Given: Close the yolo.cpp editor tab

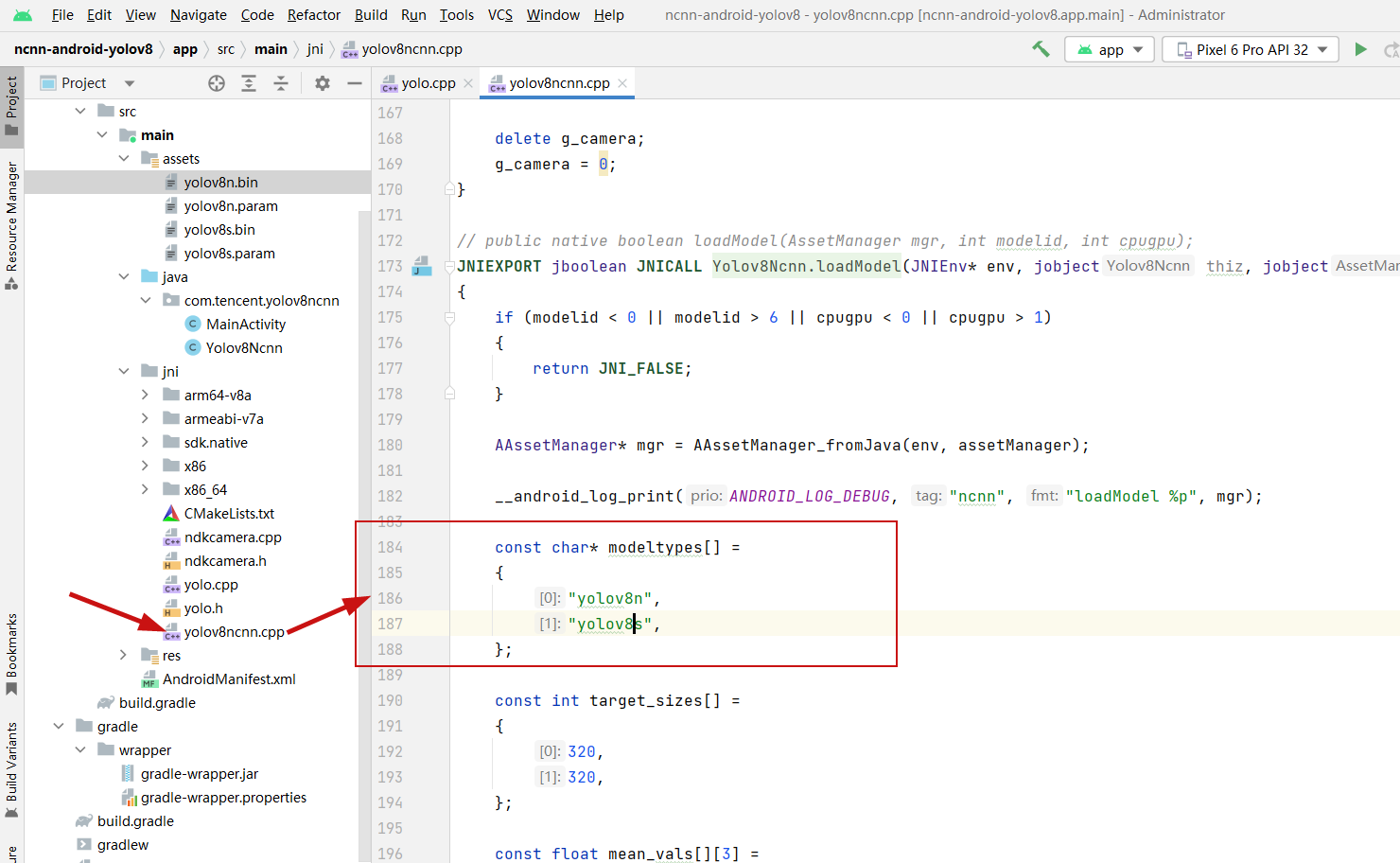Looking at the screenshot, I should tap(468, 83).
